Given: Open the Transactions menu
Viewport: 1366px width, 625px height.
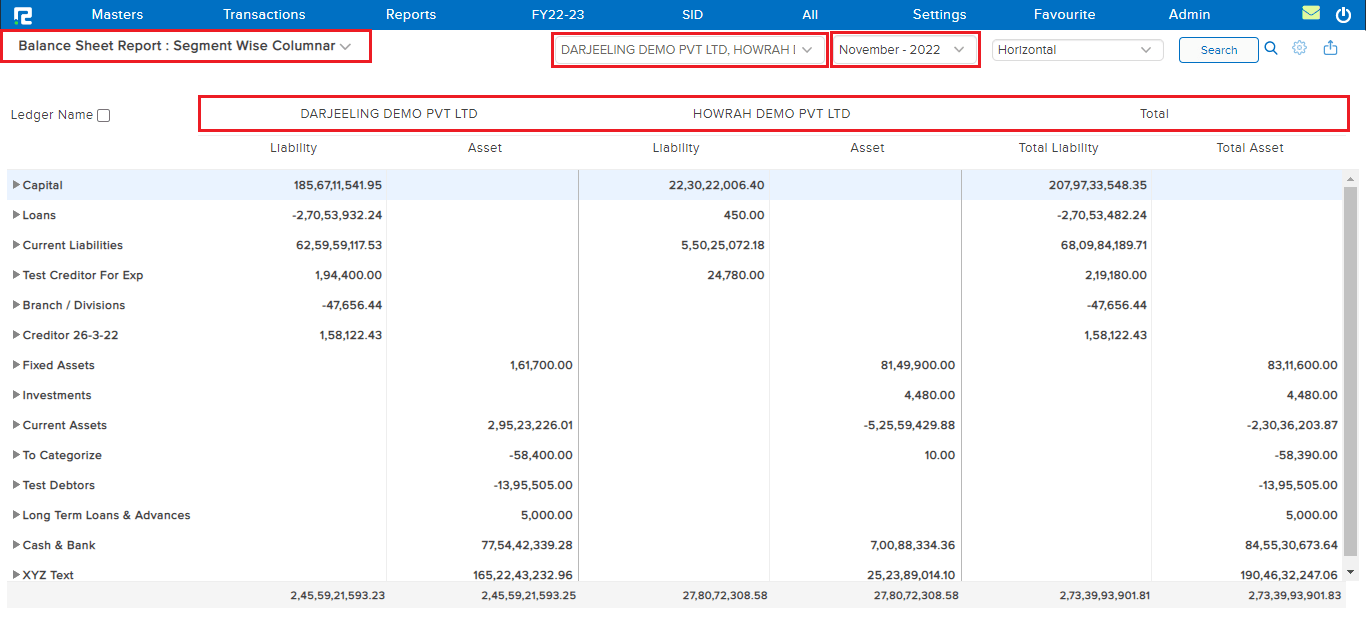Looking at the screenshot, I should pyautogui.click(x=264, y=14).
